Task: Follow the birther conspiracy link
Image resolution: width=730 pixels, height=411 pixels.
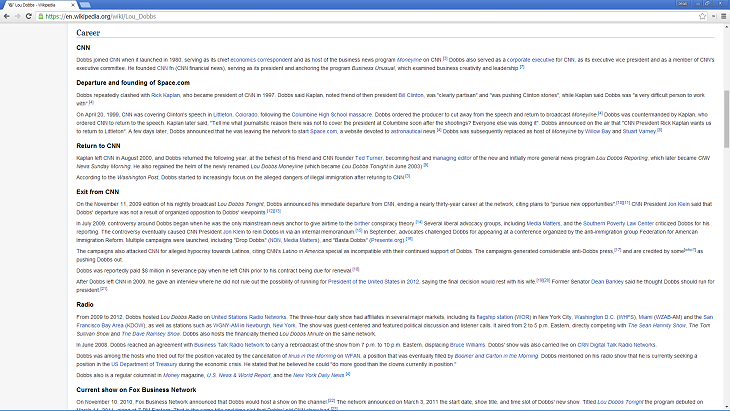Action: pyautogui.click(x=362, y=224)
